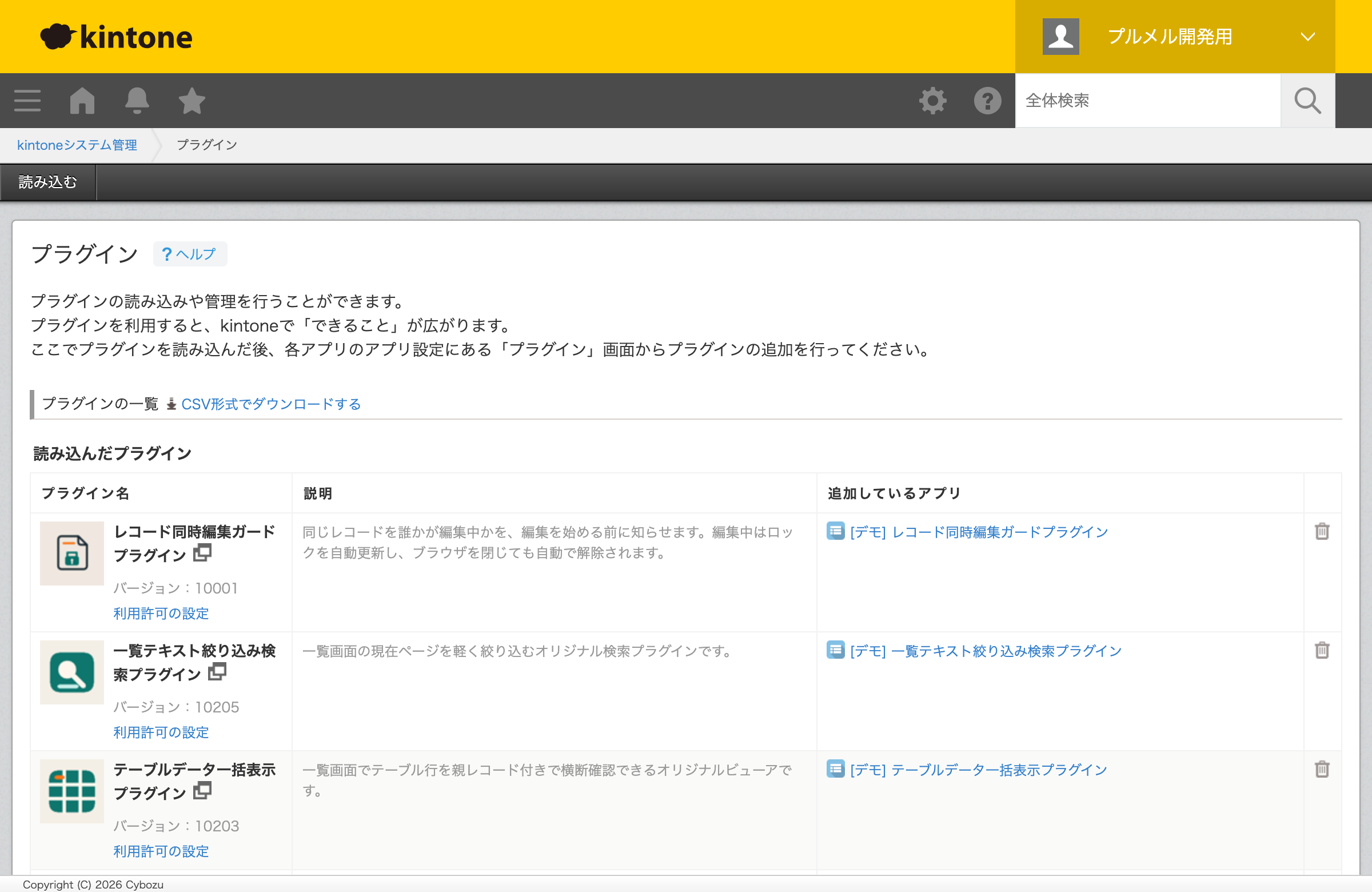
Task: Open [デモ] 一覧テキスト絞り込み検索プラグイン app link
Action: tap(986, 651)
